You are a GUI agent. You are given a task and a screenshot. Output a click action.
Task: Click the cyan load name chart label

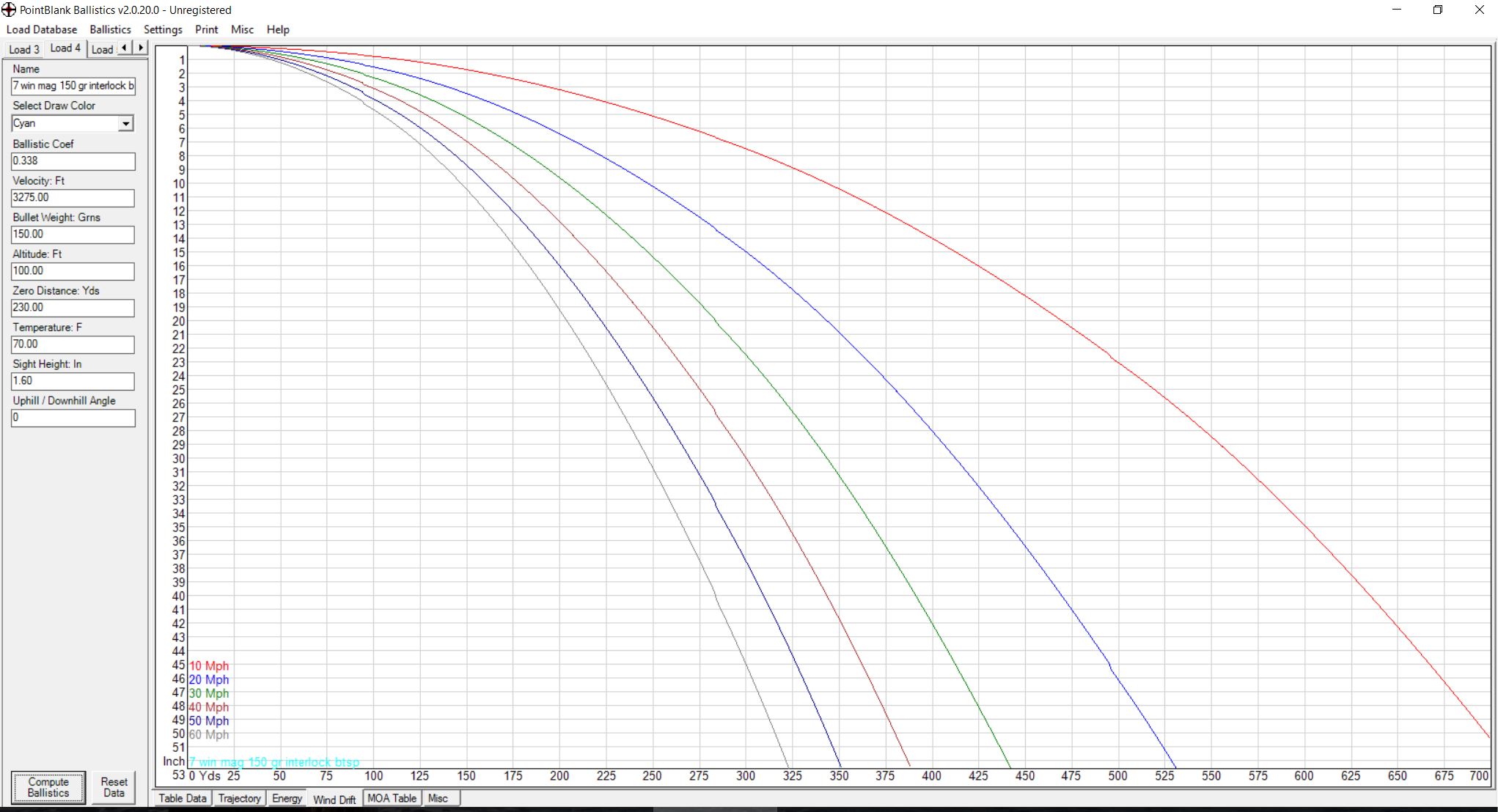[274, 762]
